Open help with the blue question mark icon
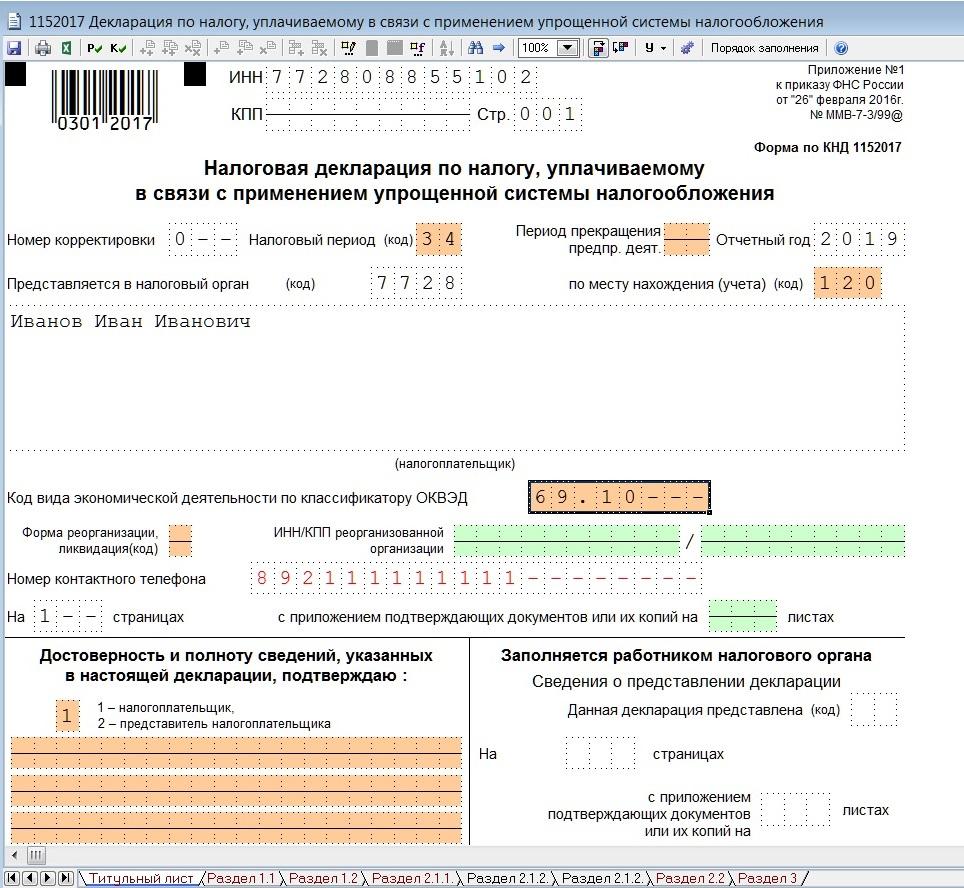This screenshot has width=964, height=888. point(840,48)
